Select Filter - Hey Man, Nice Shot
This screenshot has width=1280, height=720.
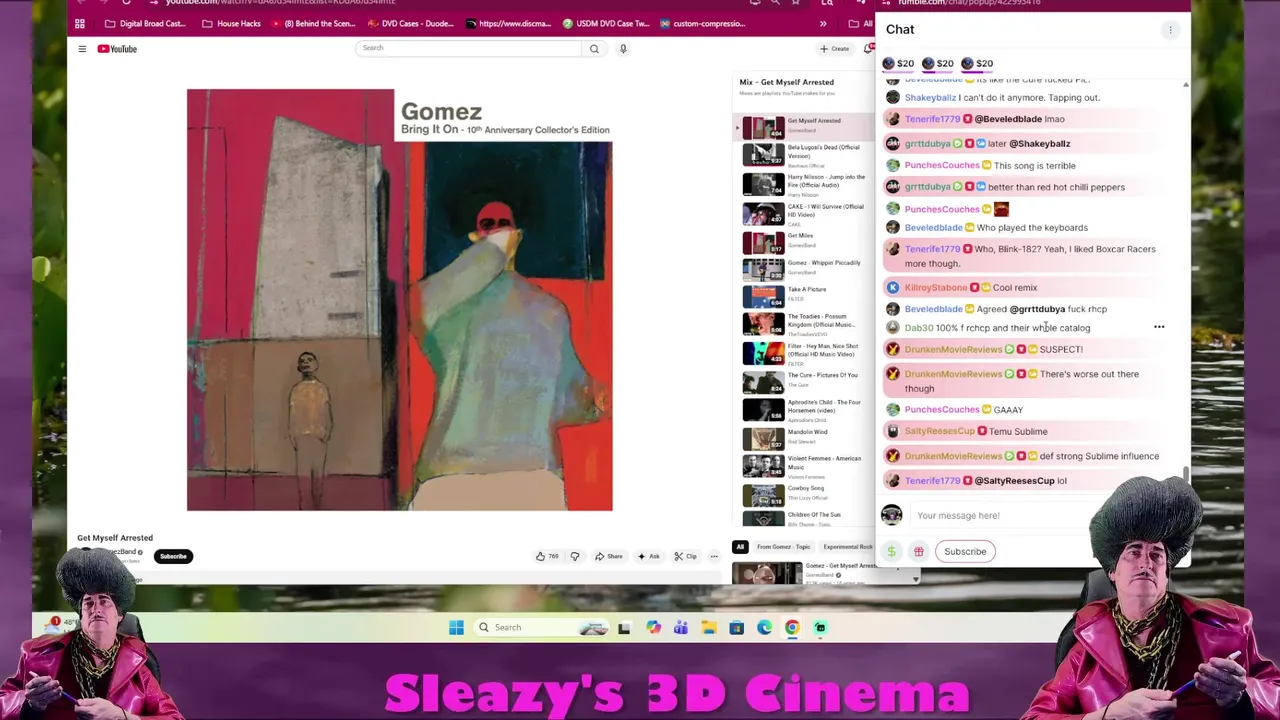point(805,353)
